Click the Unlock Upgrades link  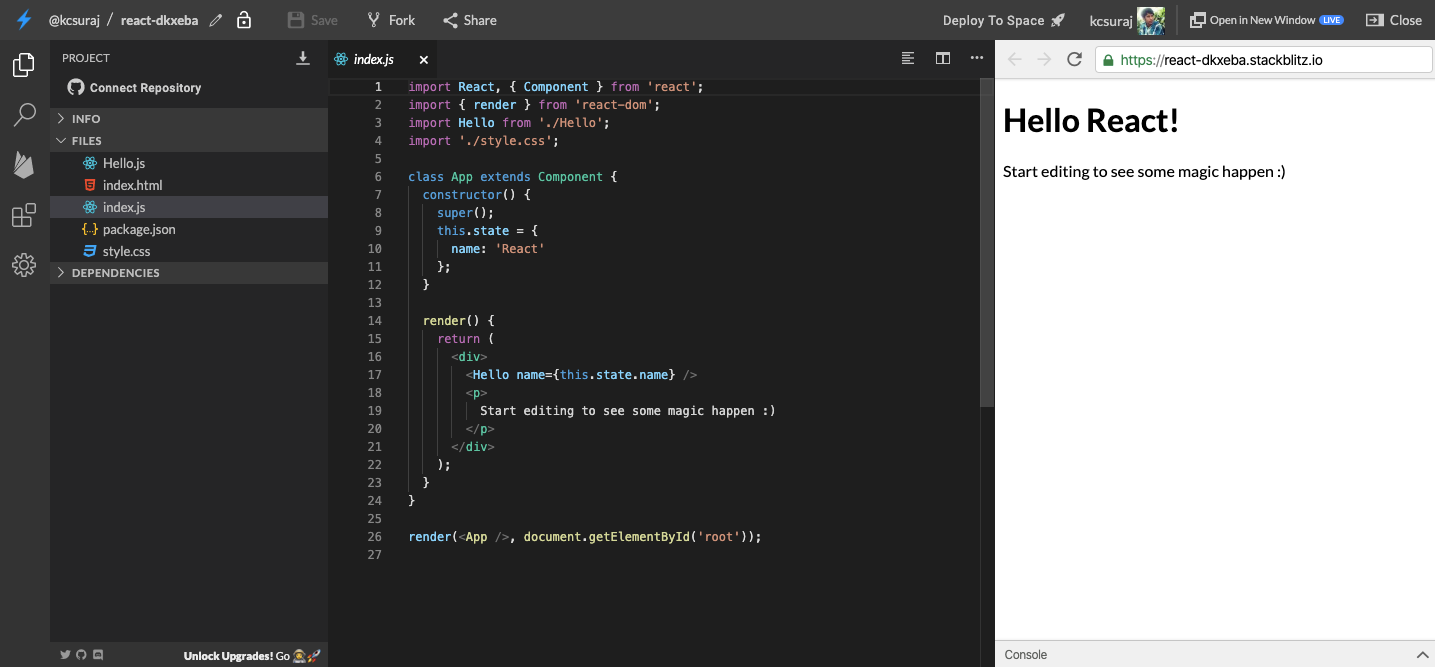point(252,656)
